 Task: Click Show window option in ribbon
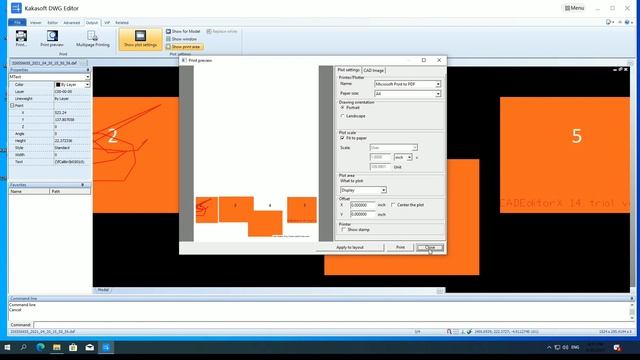(x=181, y=39)
